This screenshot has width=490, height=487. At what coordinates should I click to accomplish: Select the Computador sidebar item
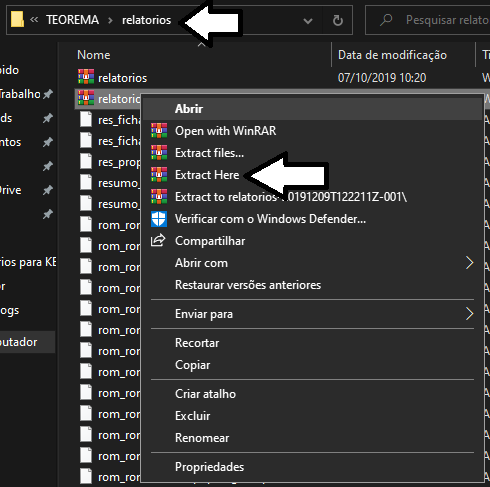pyautogui.click(x=19, y=342)
